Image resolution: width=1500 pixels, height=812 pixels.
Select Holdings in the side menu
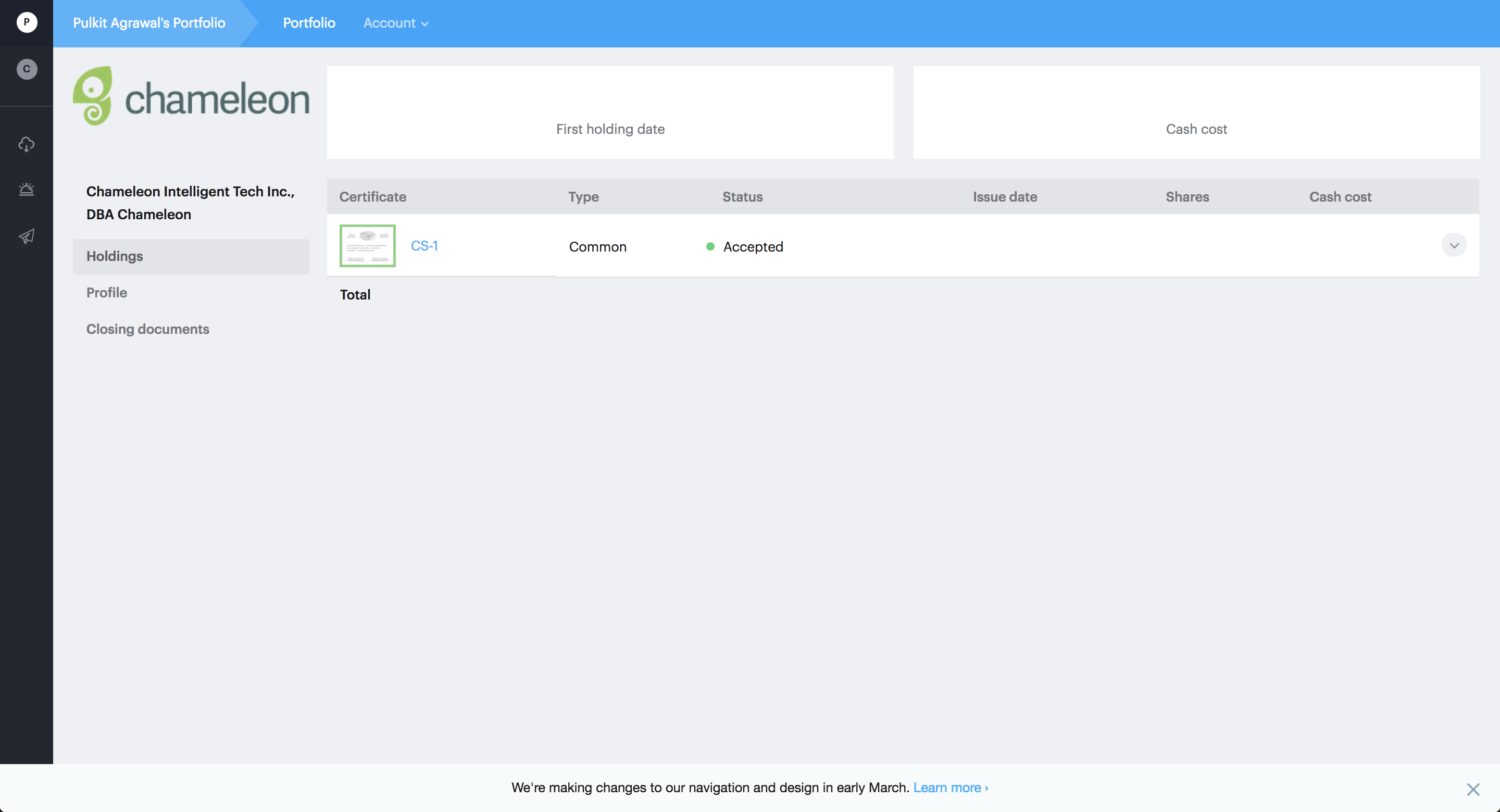(x=191, y=256)
